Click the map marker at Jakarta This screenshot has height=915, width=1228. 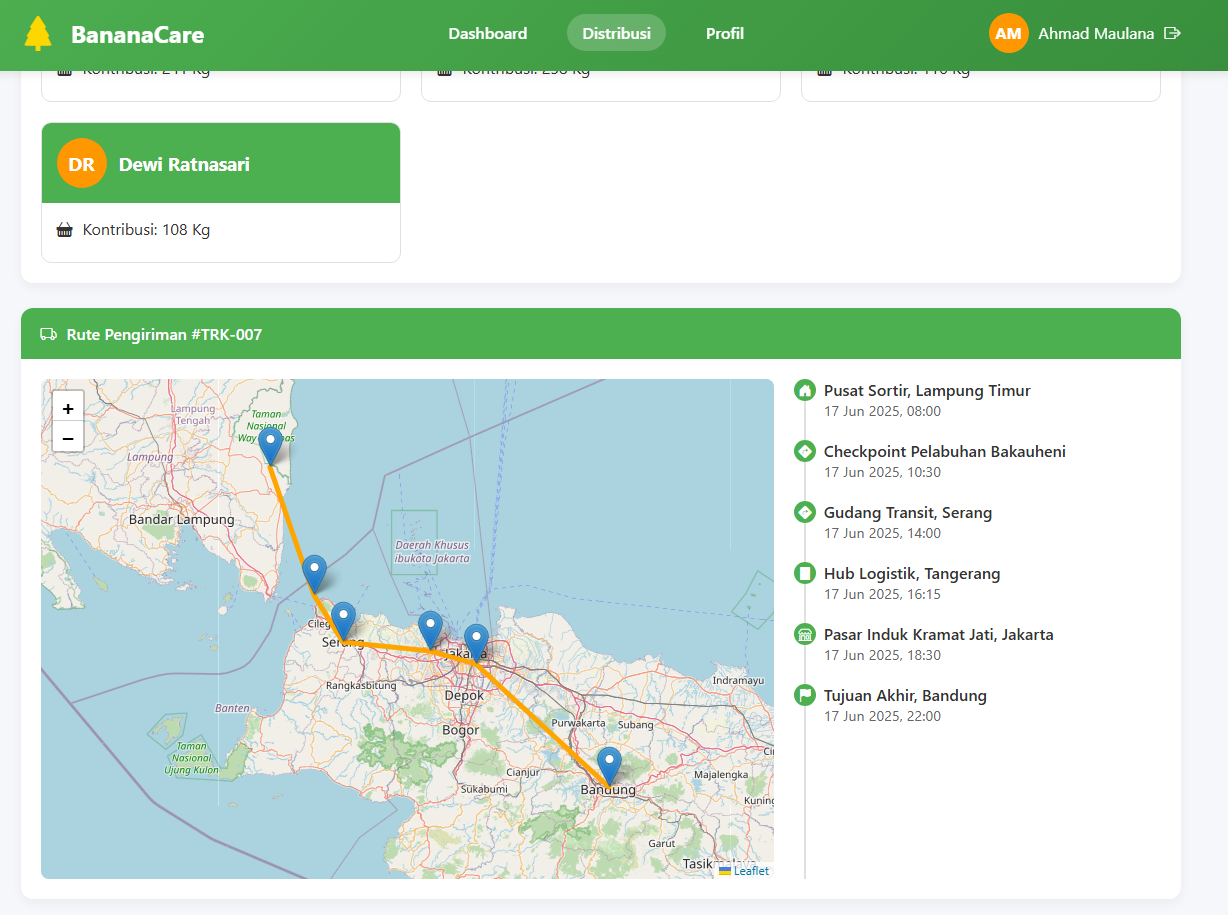pyautogui.click(x=476, y=643)
